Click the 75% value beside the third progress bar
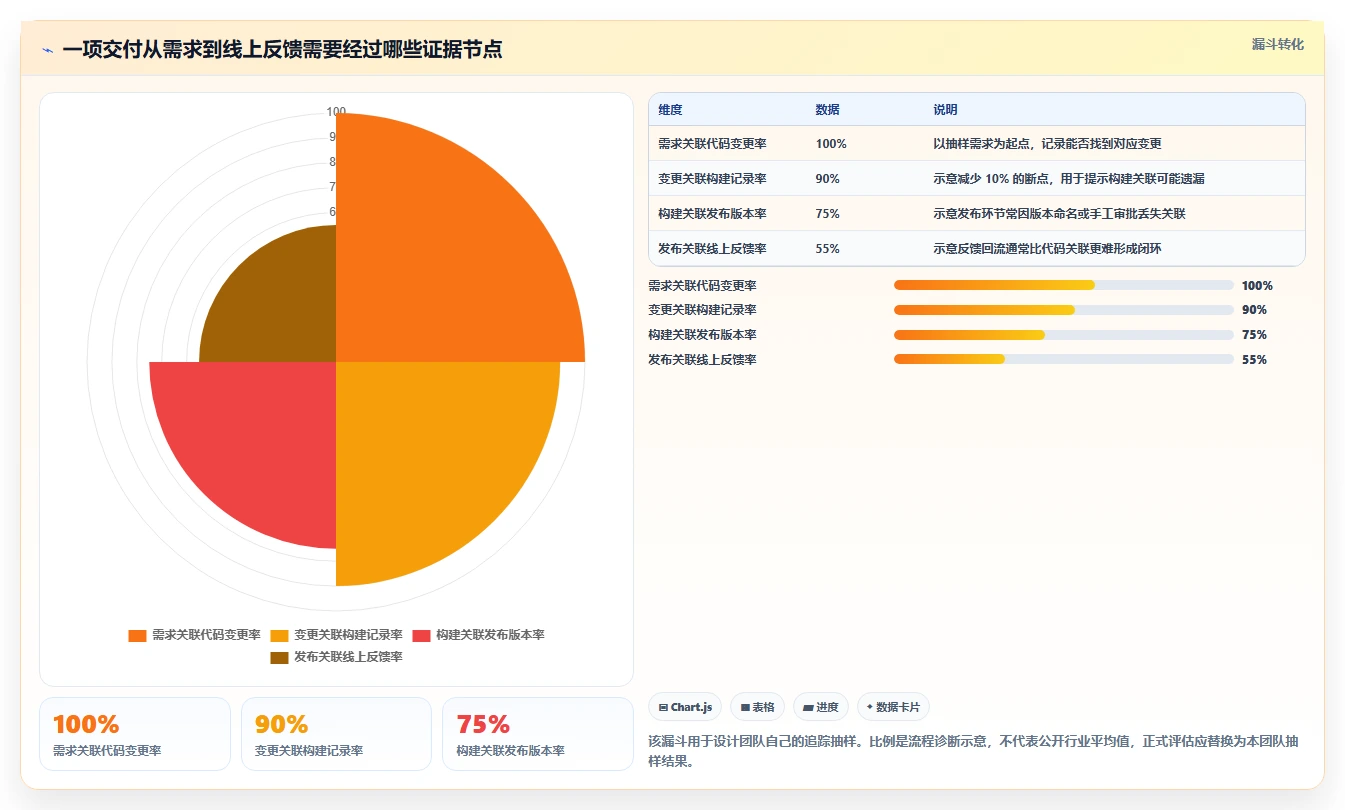Image resolution: width=1345 pixels, height=810 pixels. pyautogui.click(x=1254, y=335)
